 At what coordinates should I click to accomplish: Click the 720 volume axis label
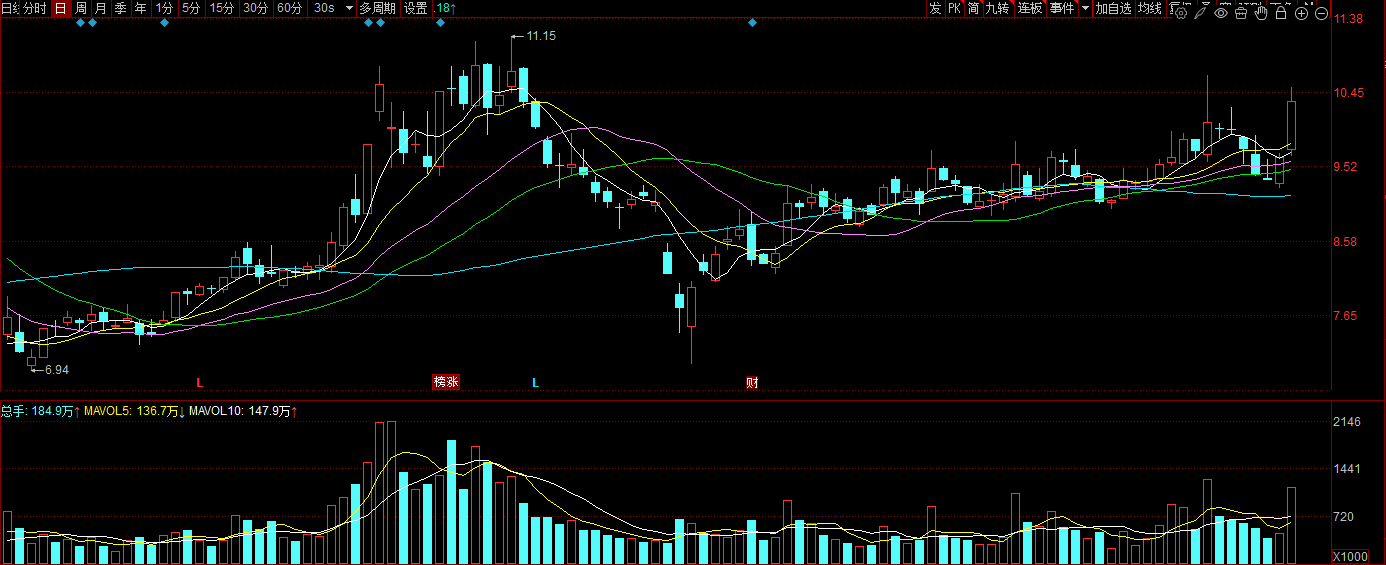point(1345,517)
